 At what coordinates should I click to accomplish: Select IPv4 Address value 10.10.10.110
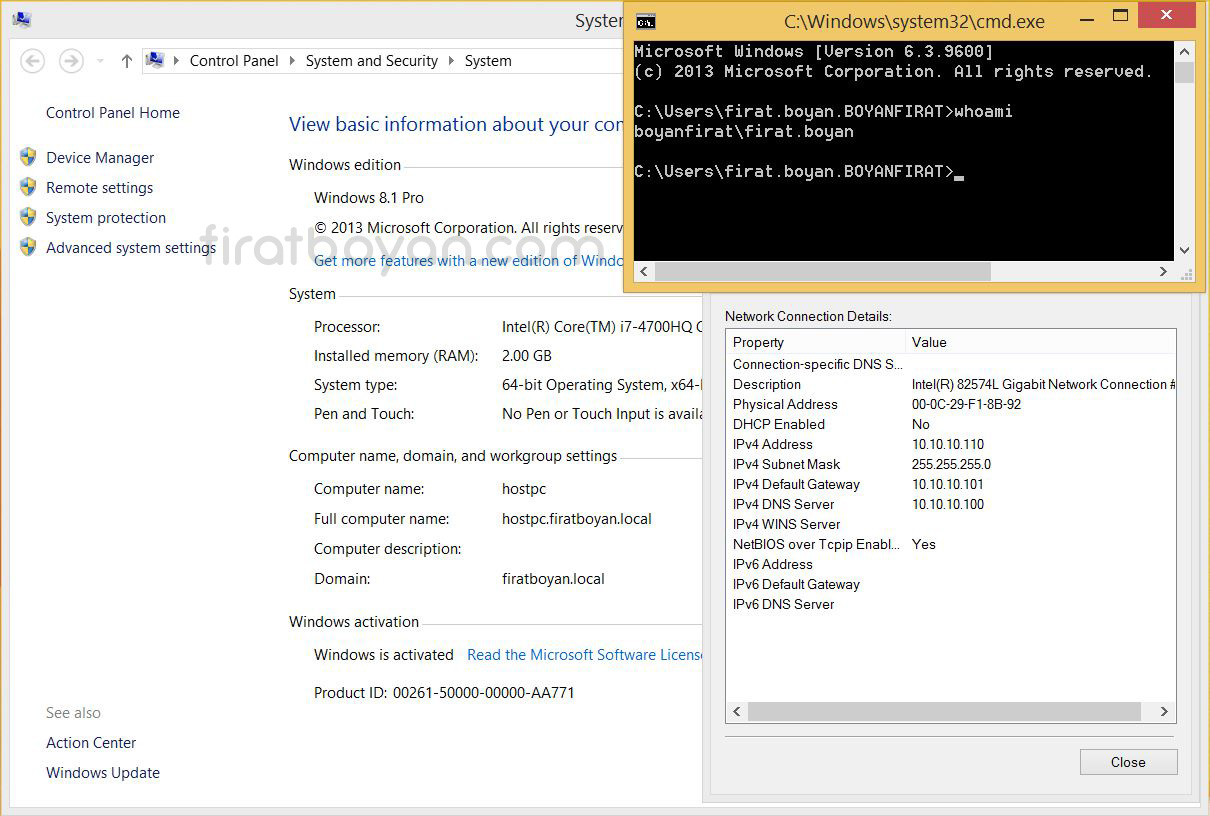pos(948,444)
